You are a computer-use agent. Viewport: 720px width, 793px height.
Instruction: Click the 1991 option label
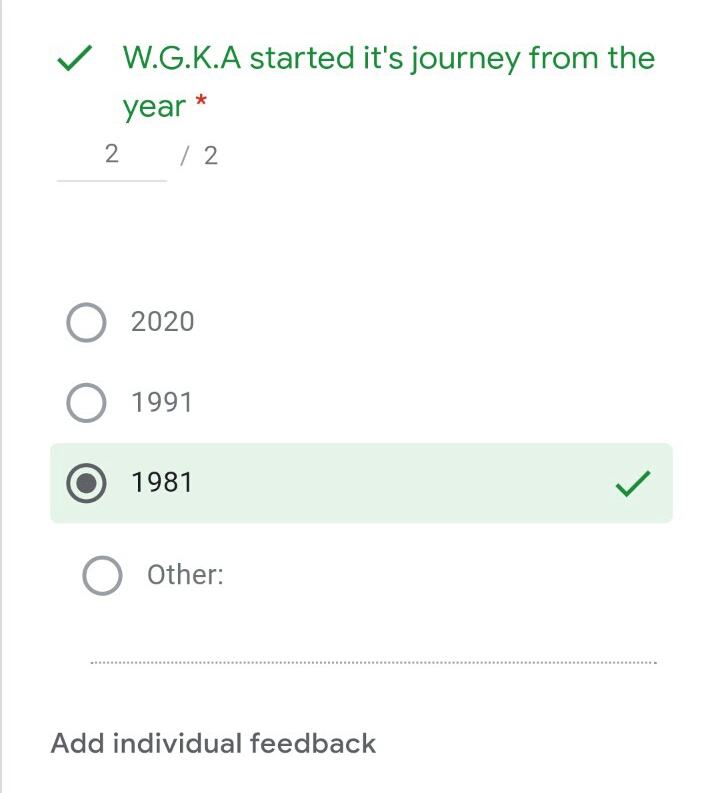tap(162, 403)
